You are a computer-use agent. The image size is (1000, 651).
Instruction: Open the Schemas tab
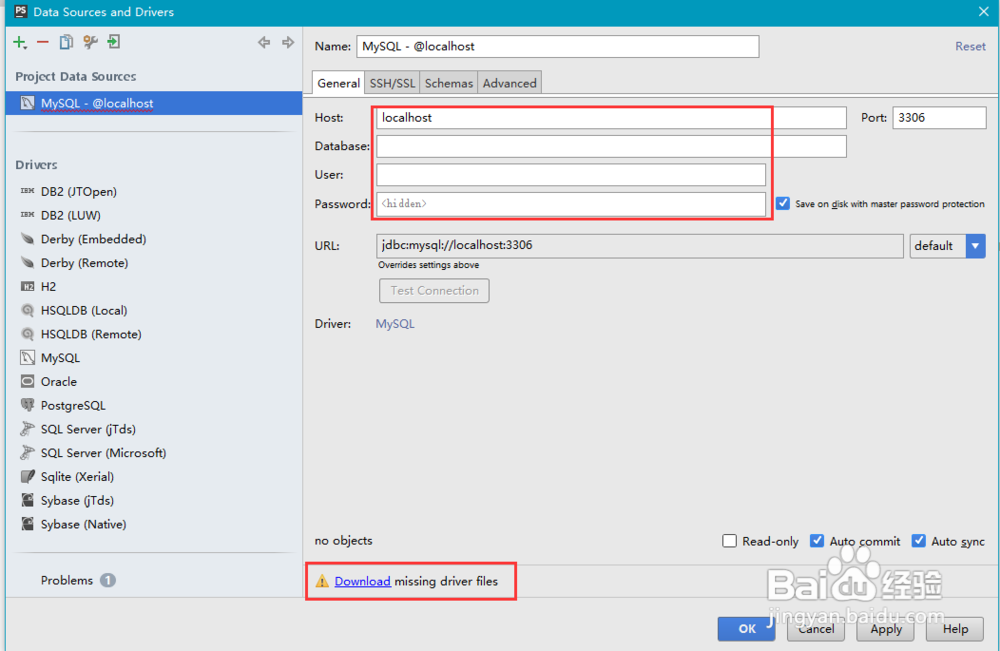[x=449, y=83]
